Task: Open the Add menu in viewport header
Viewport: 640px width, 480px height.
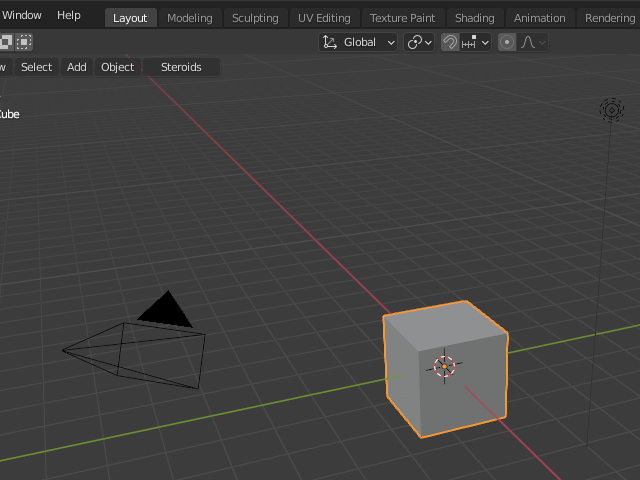Action: [77, 67]
